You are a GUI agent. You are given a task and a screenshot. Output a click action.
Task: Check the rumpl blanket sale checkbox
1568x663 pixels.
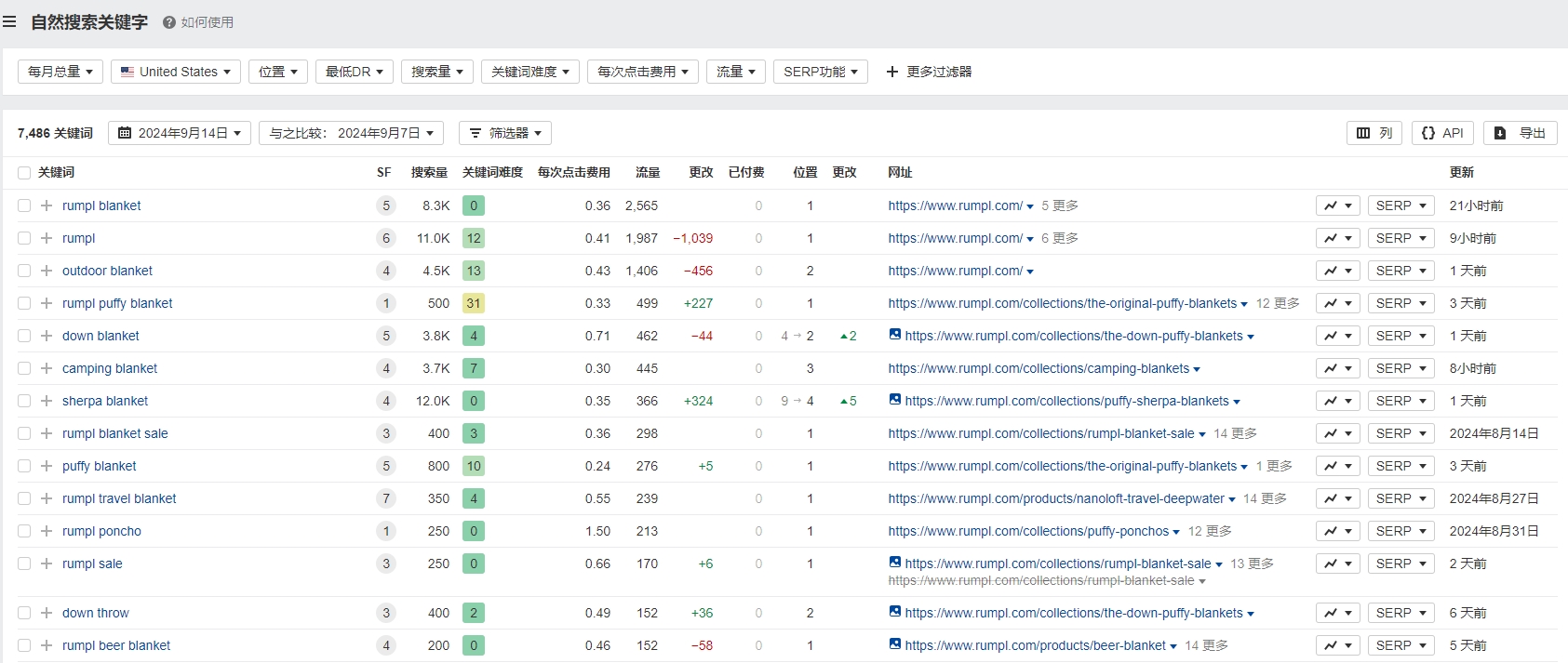click(x=24, y=433)
